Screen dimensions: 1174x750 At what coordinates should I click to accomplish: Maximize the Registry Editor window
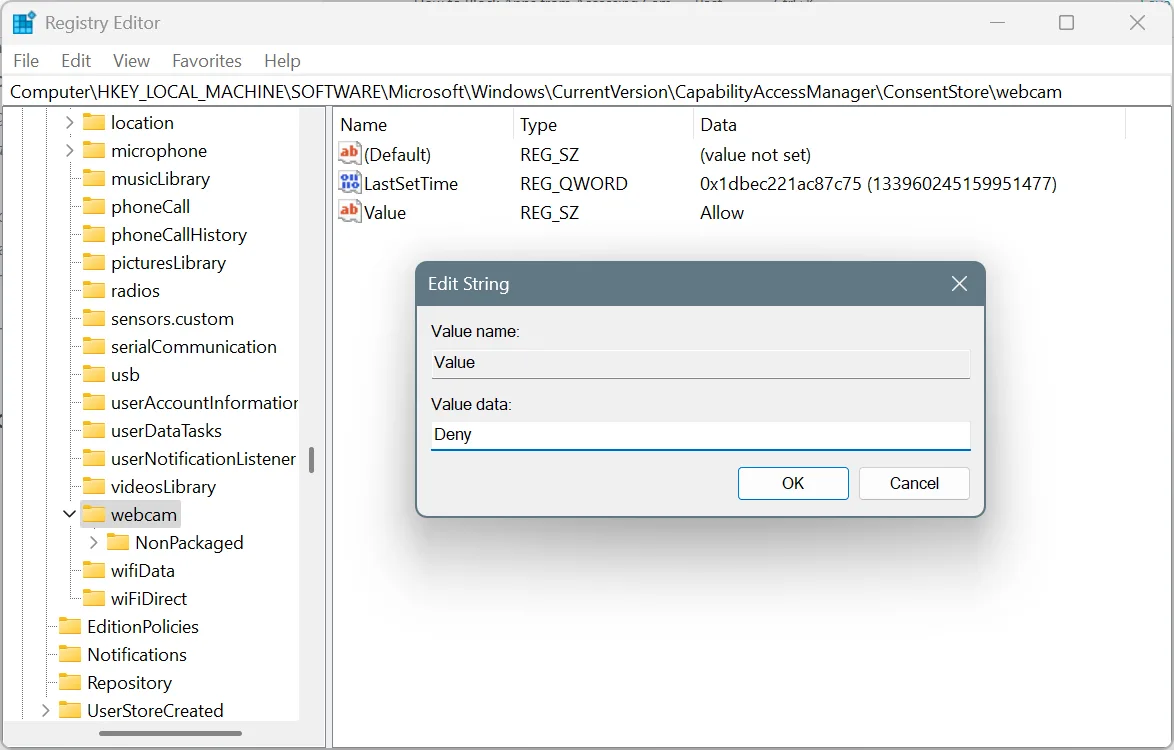coord(1066,23)
